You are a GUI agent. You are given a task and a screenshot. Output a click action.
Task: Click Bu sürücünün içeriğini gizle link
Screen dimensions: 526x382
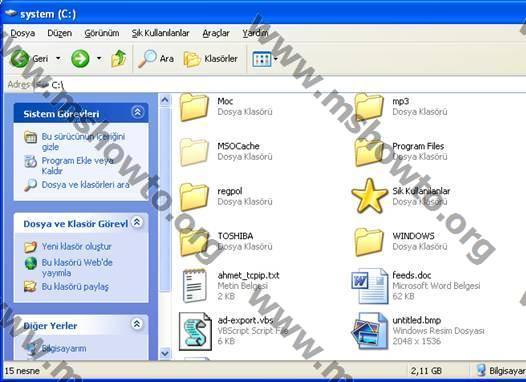[83, 142]
